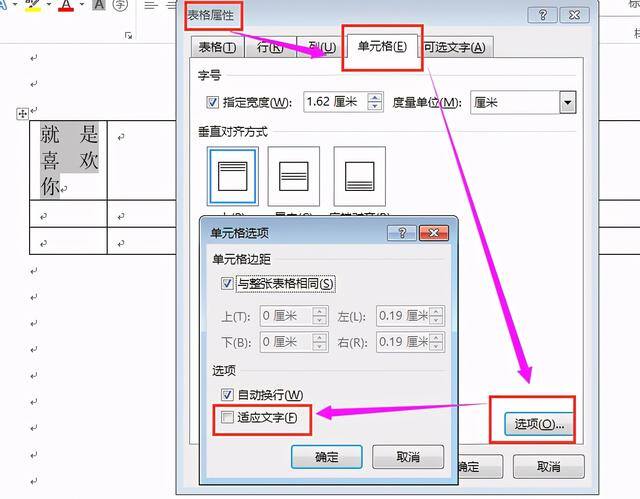
Task: Close the 单元格选项 dialog with red X
Action: click(434, 233)
